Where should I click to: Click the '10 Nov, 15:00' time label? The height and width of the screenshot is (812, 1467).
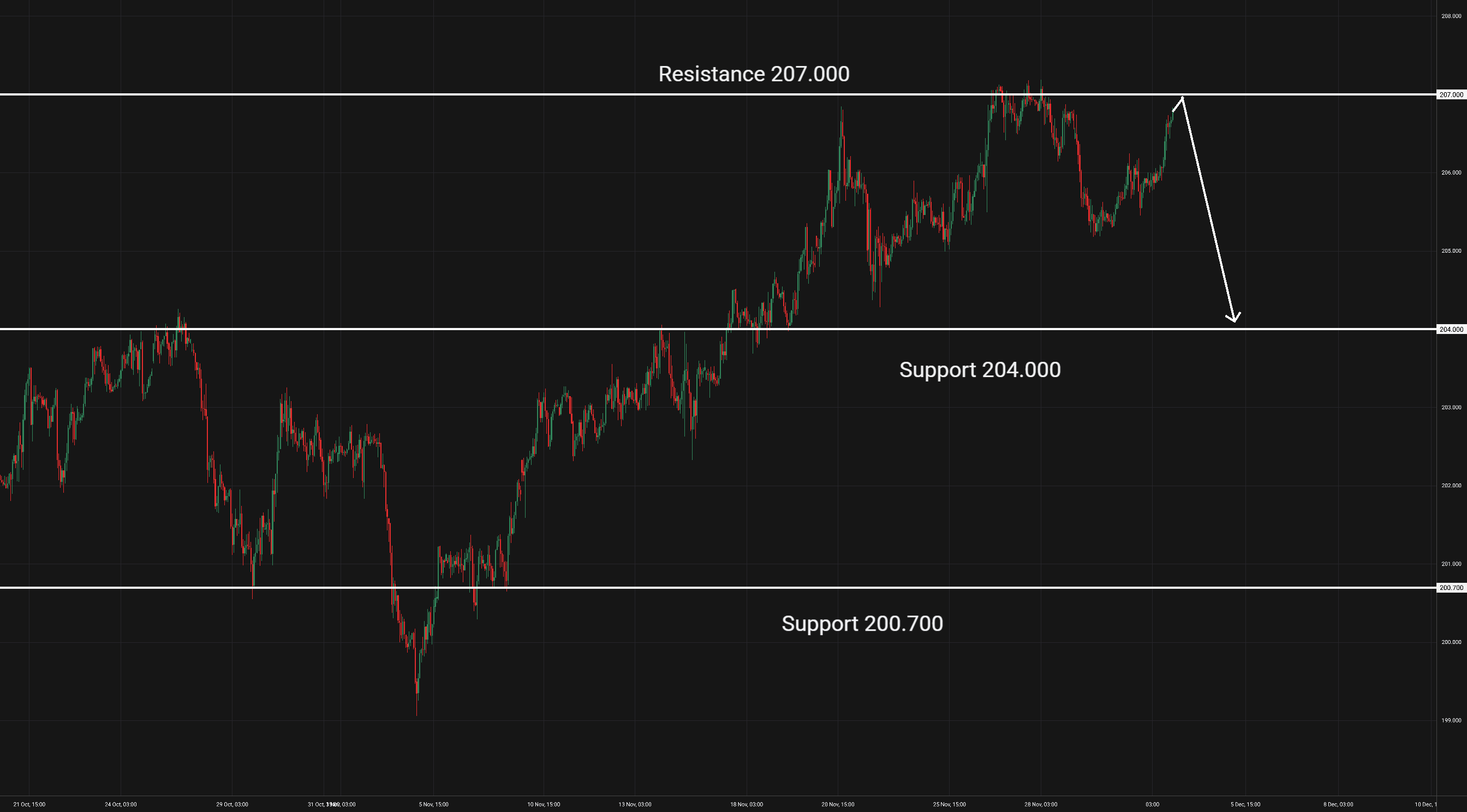[543, 804]
